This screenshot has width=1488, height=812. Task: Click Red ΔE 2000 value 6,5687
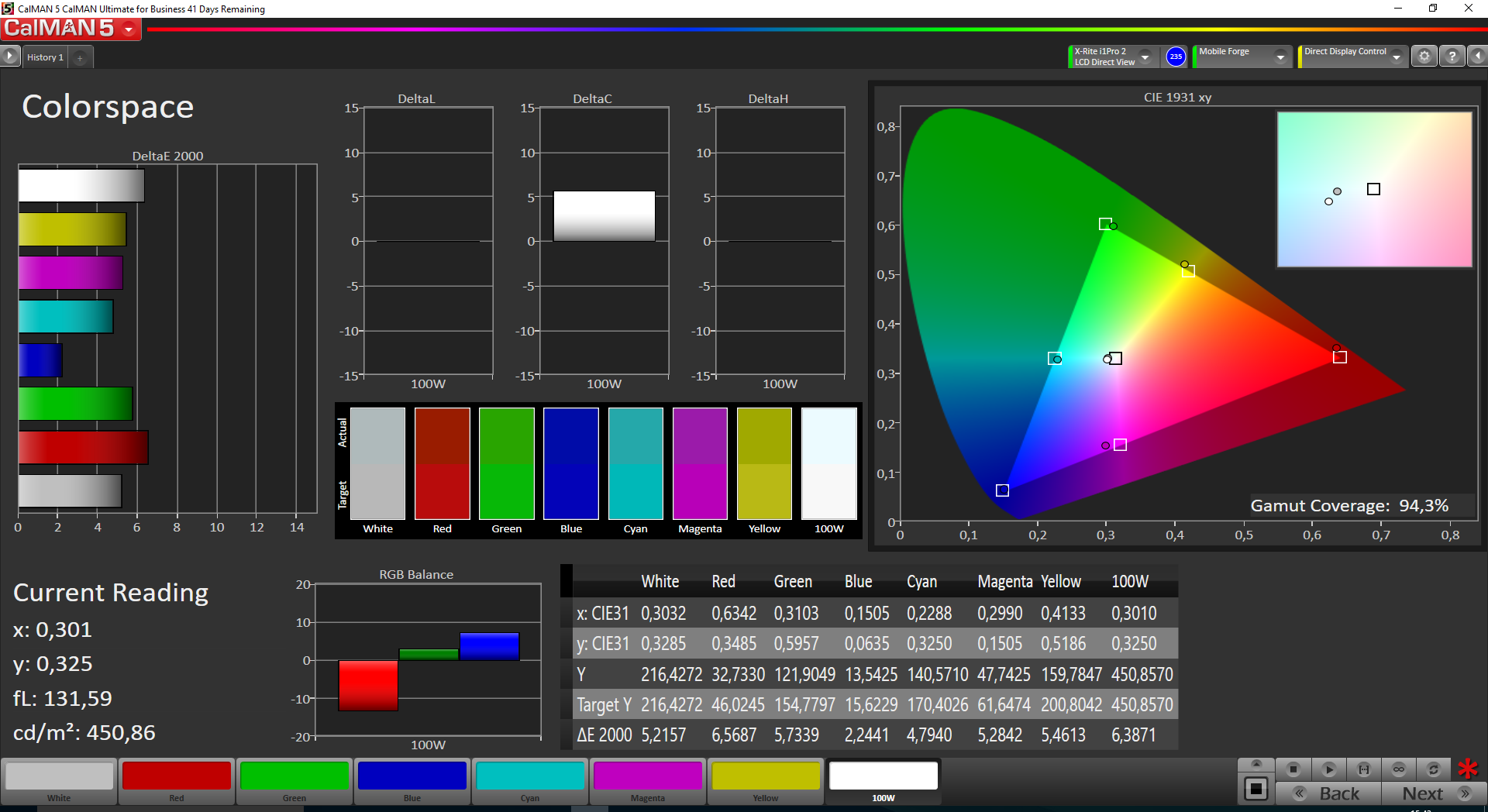[x=734, y=735]
